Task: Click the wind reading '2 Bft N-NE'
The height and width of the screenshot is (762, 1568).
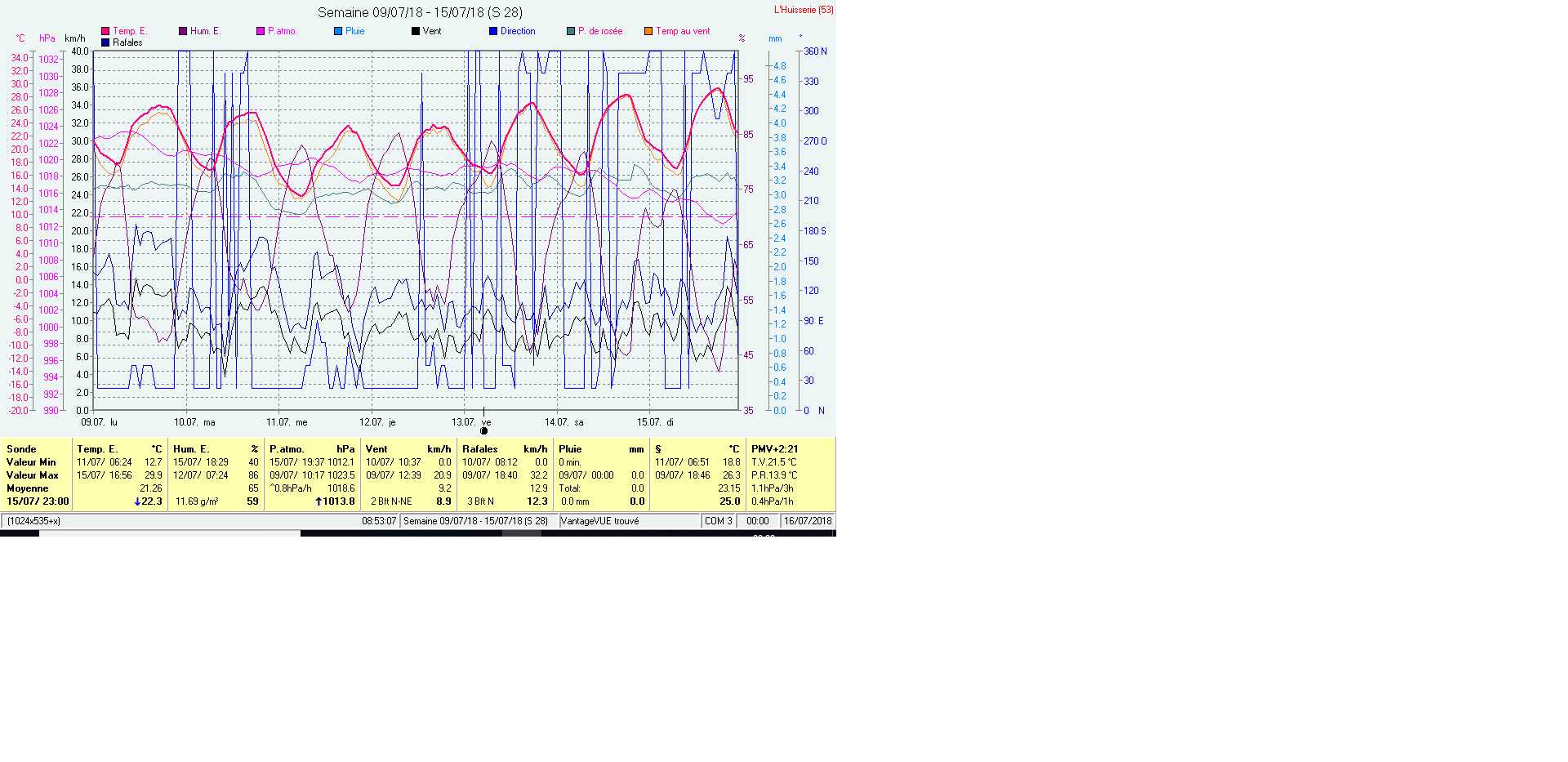Action: click(391, 501)
